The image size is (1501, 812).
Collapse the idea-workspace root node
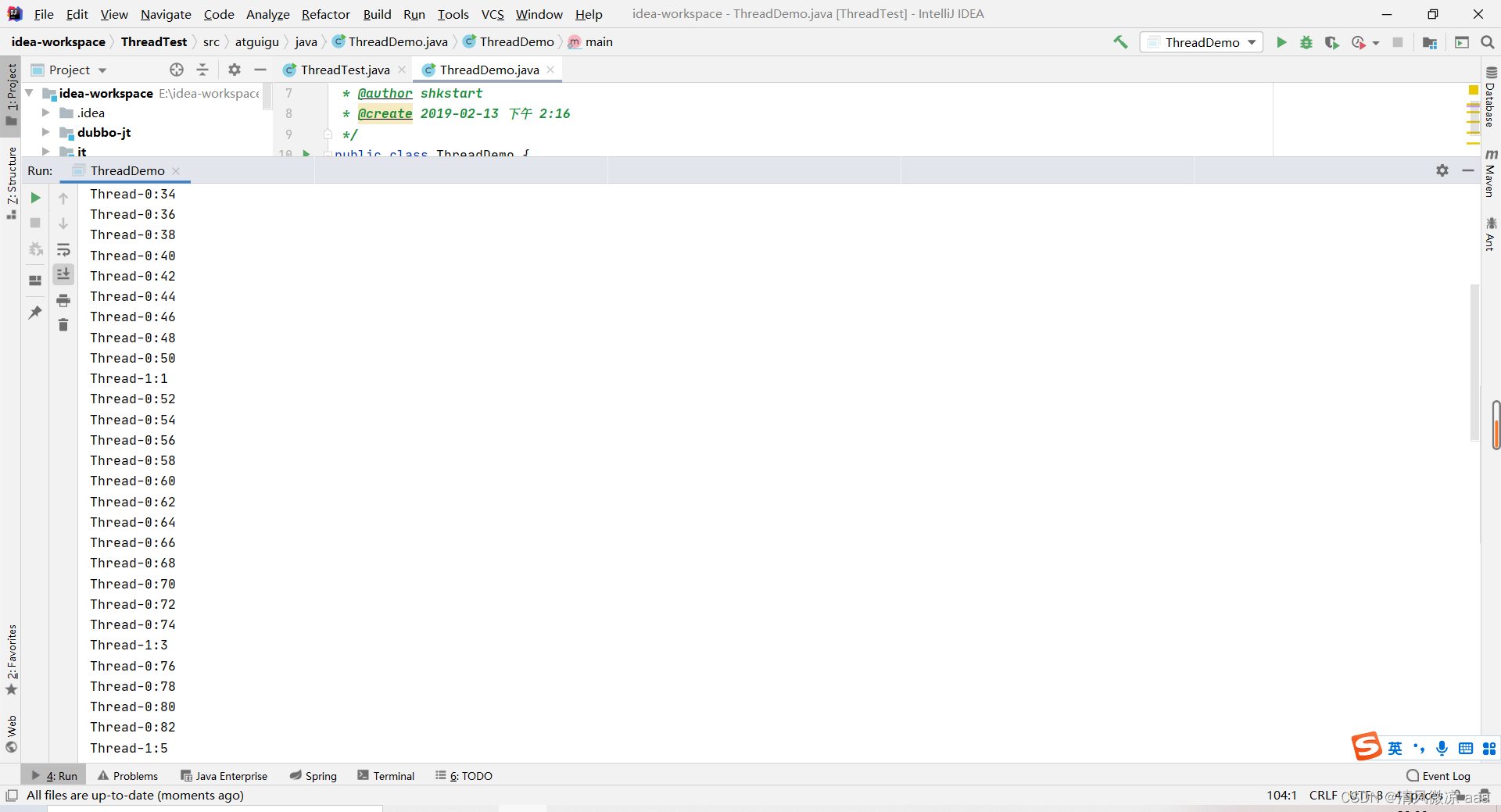29,93
